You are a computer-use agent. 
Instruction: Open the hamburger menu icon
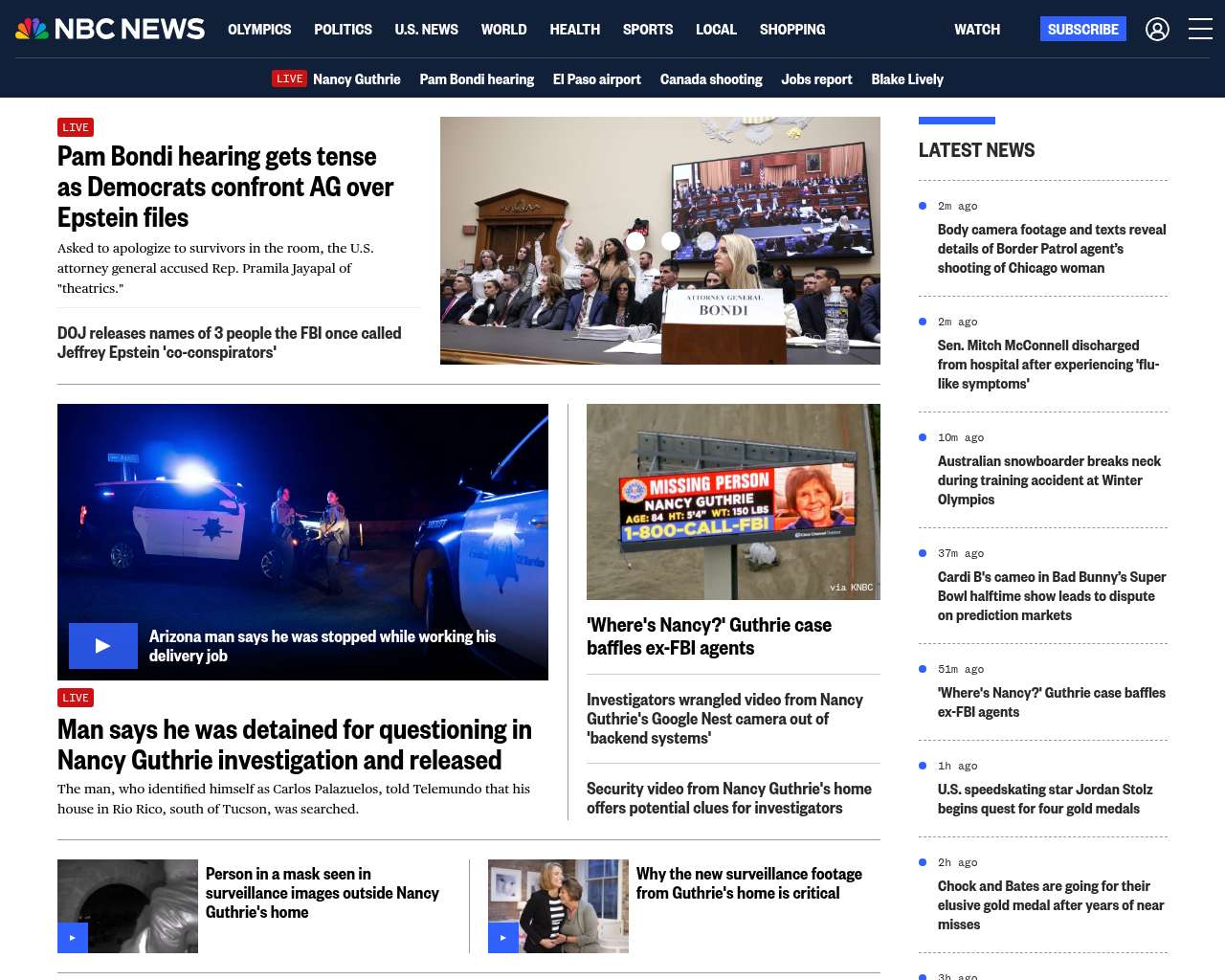1200,30
